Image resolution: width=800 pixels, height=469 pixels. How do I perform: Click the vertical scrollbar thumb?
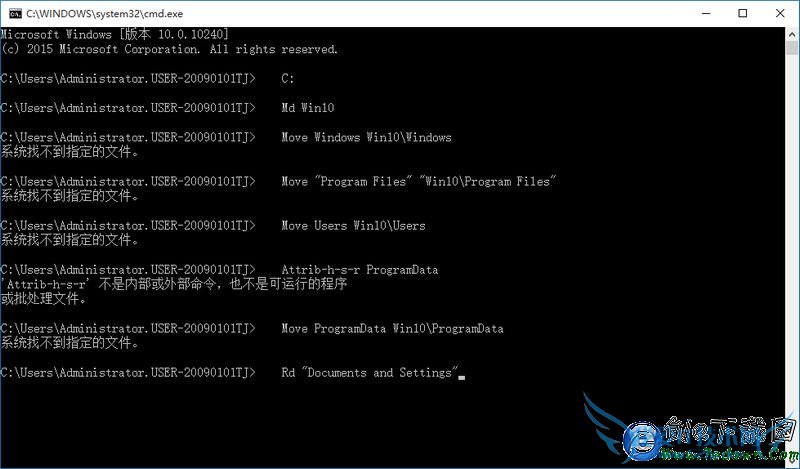click(792, 48)
